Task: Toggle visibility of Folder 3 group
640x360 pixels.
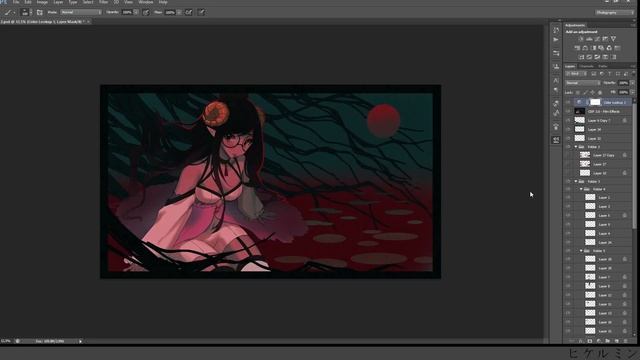Action: (x=568, y=181)
